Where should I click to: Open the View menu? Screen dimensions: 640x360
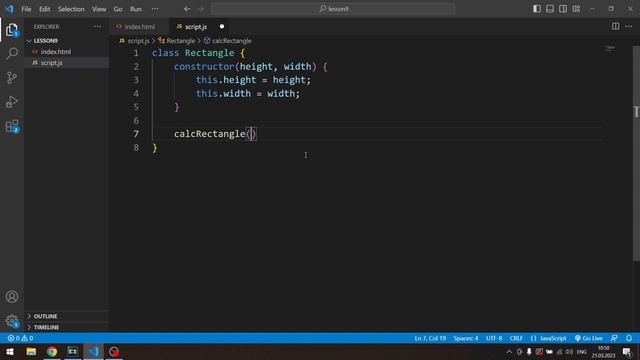click(99, 9)
